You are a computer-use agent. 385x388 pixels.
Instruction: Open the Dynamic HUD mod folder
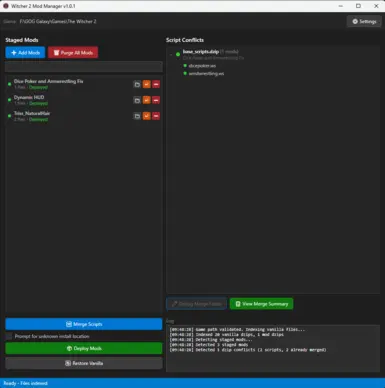click(x=137, y=100)
